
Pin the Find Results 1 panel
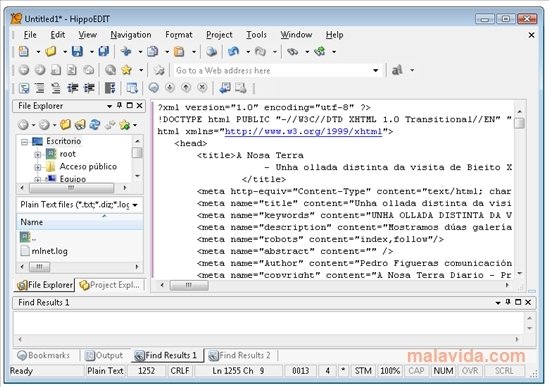point(508,302)
